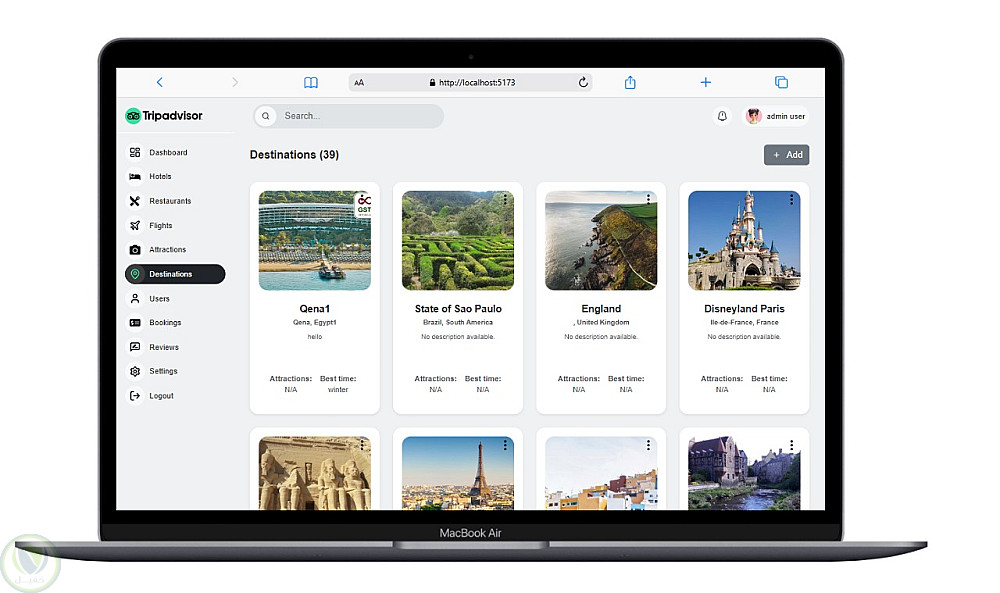The width and height of the screenshot is (1000, 593).
Task: Click the Qena1 resort thumbnail image
Action: click(314, 240)
